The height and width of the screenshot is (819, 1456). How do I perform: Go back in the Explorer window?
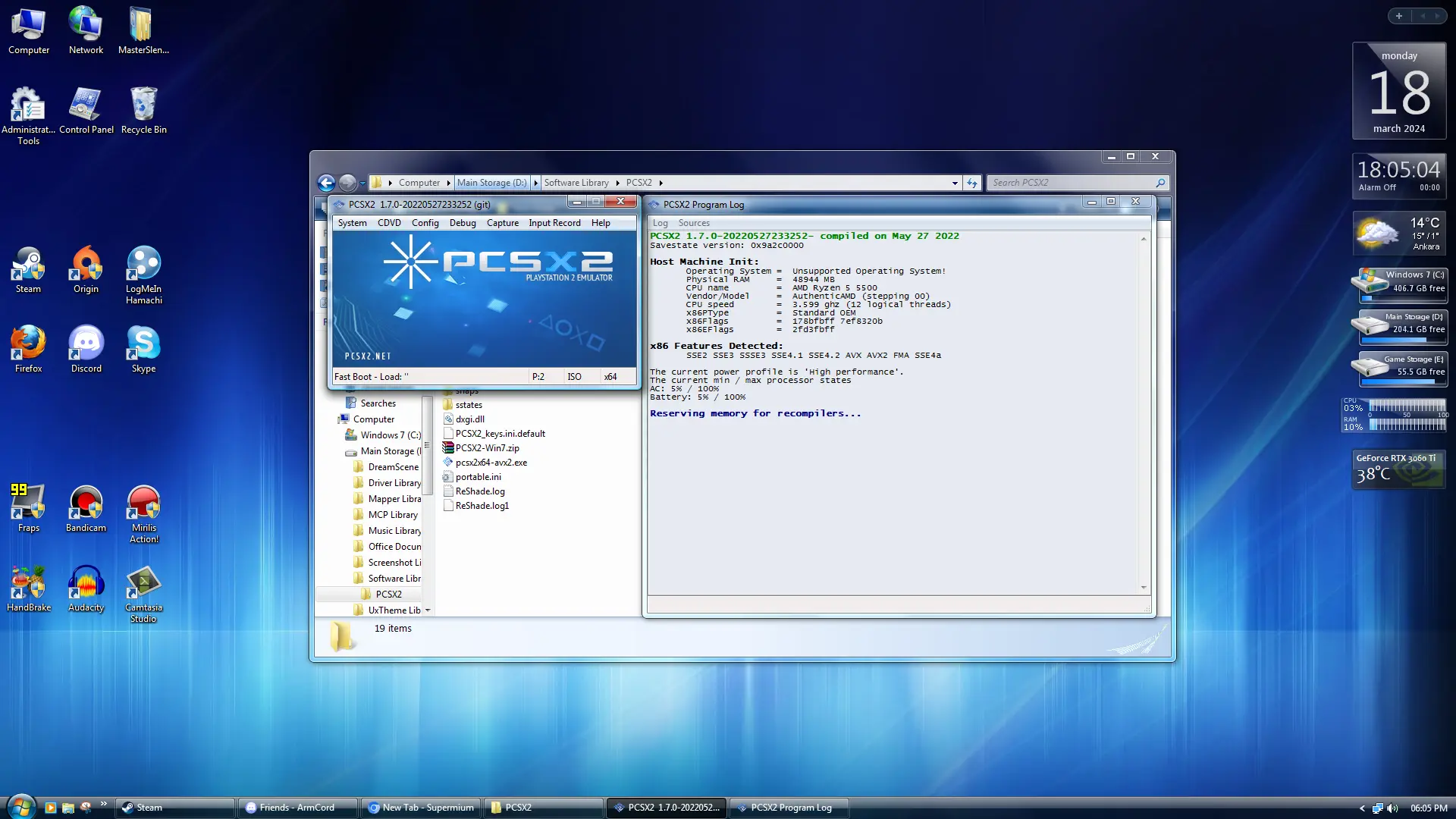pos(326,183)
